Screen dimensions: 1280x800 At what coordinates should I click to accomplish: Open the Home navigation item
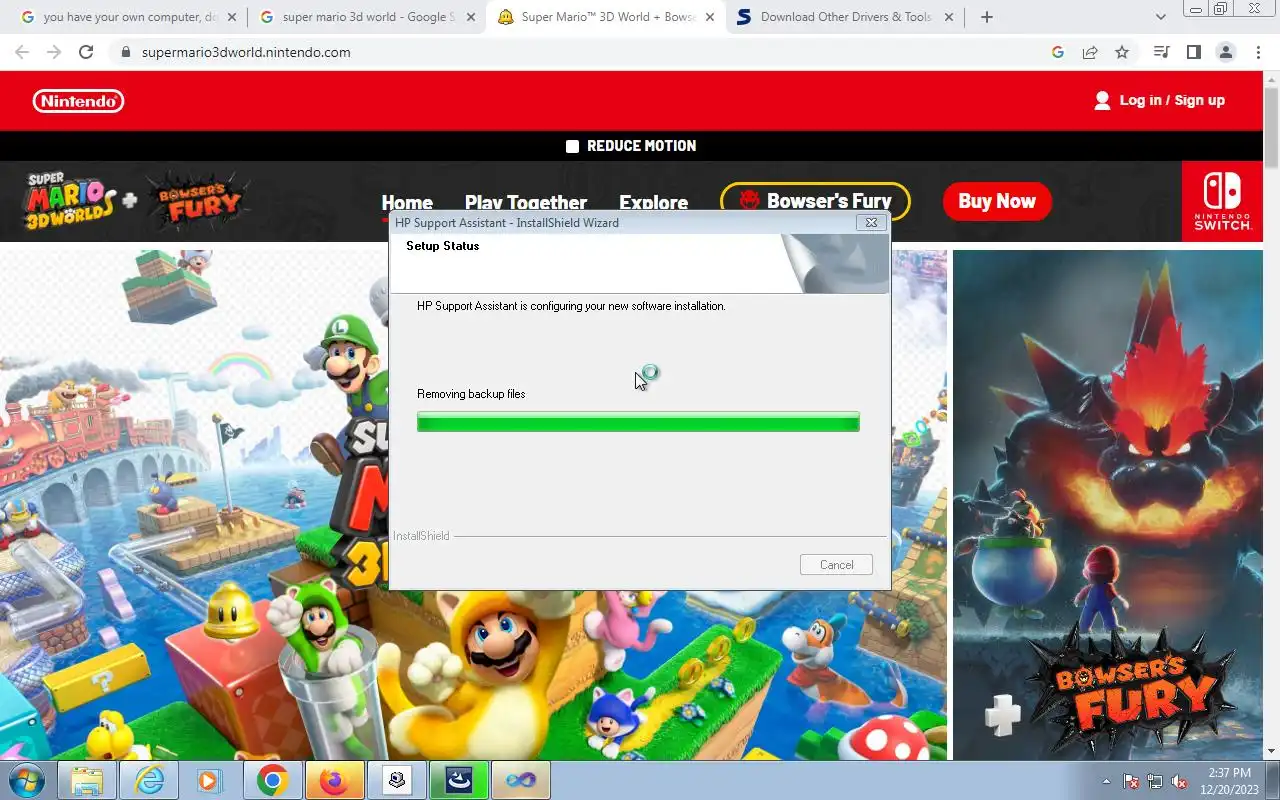407,202
